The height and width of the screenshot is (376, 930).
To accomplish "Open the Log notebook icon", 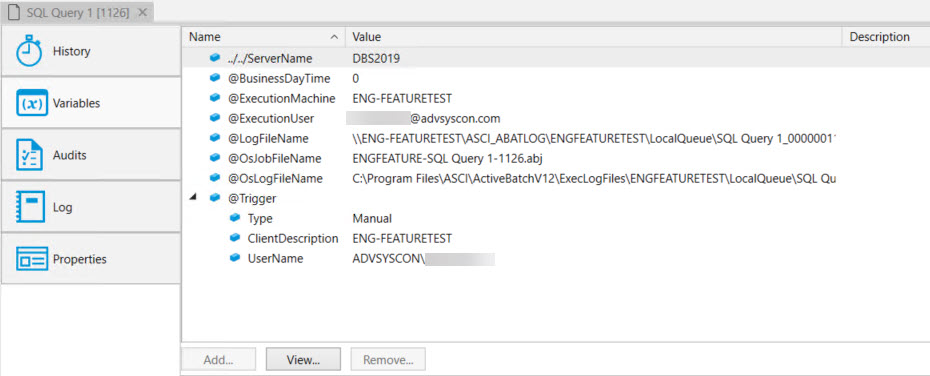I will [30, 208].
